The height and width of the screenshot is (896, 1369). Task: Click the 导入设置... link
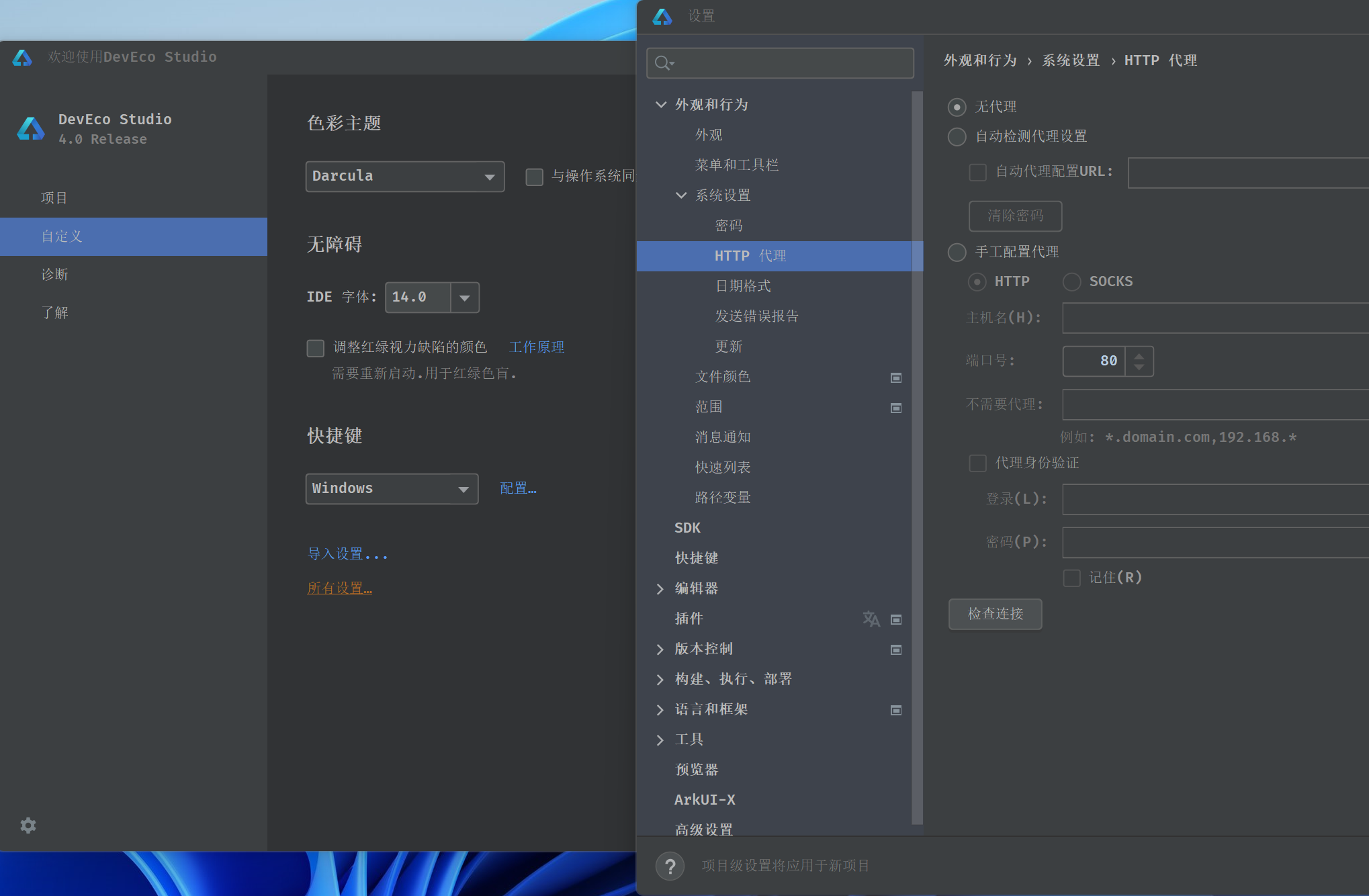tap(347, 554)
